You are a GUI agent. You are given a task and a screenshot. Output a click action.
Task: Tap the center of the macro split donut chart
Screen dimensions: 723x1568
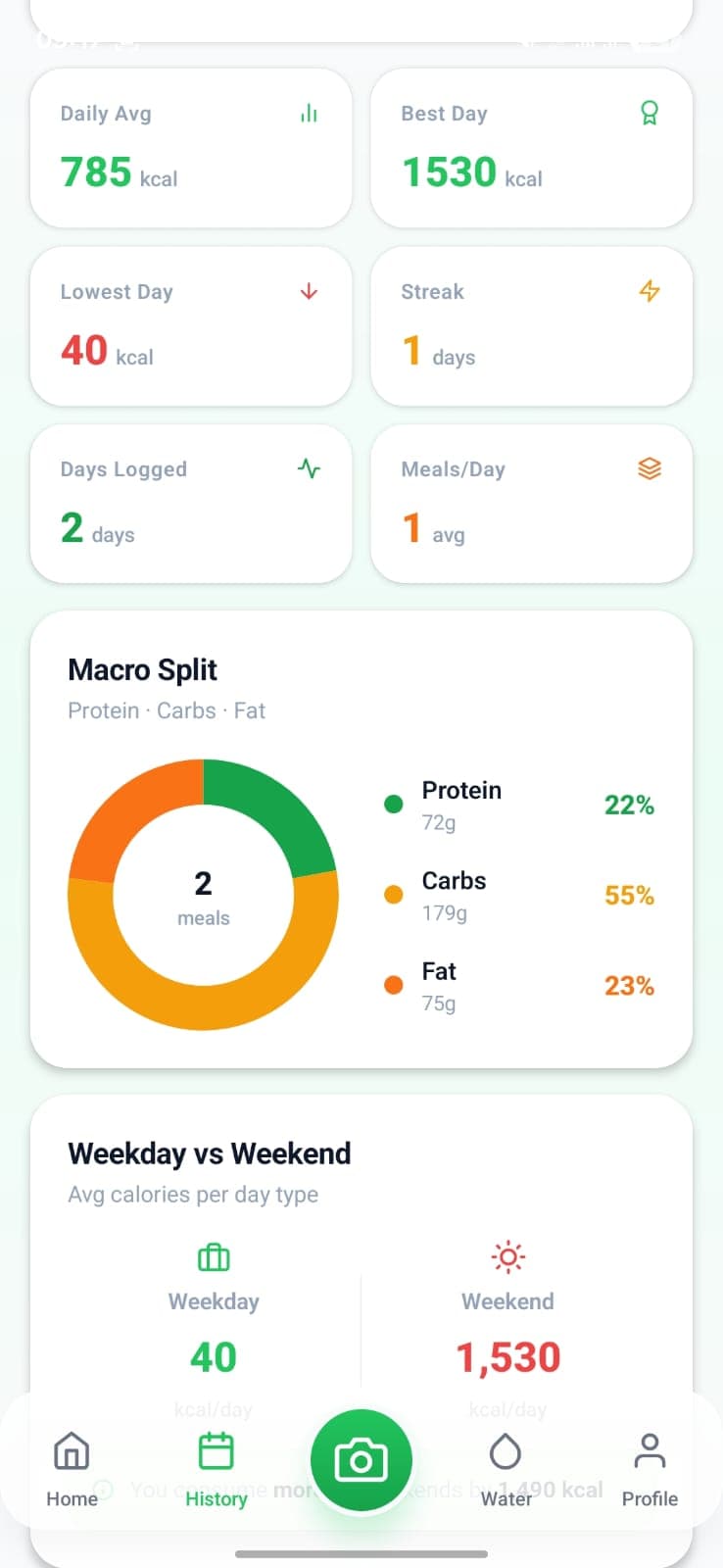coord(203,894)
